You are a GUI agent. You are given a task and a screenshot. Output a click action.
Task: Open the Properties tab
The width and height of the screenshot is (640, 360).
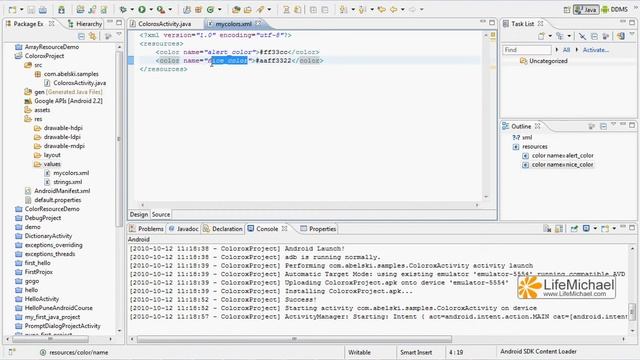[x=318, y=229]
